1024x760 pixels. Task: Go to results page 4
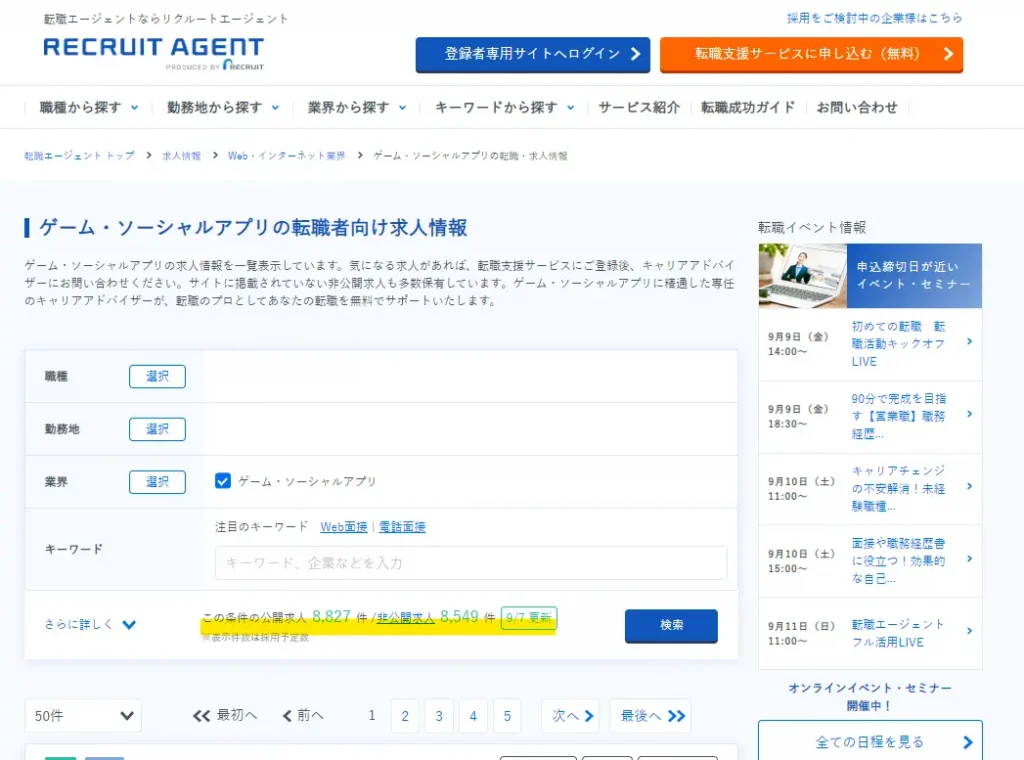tap(473, 716)
